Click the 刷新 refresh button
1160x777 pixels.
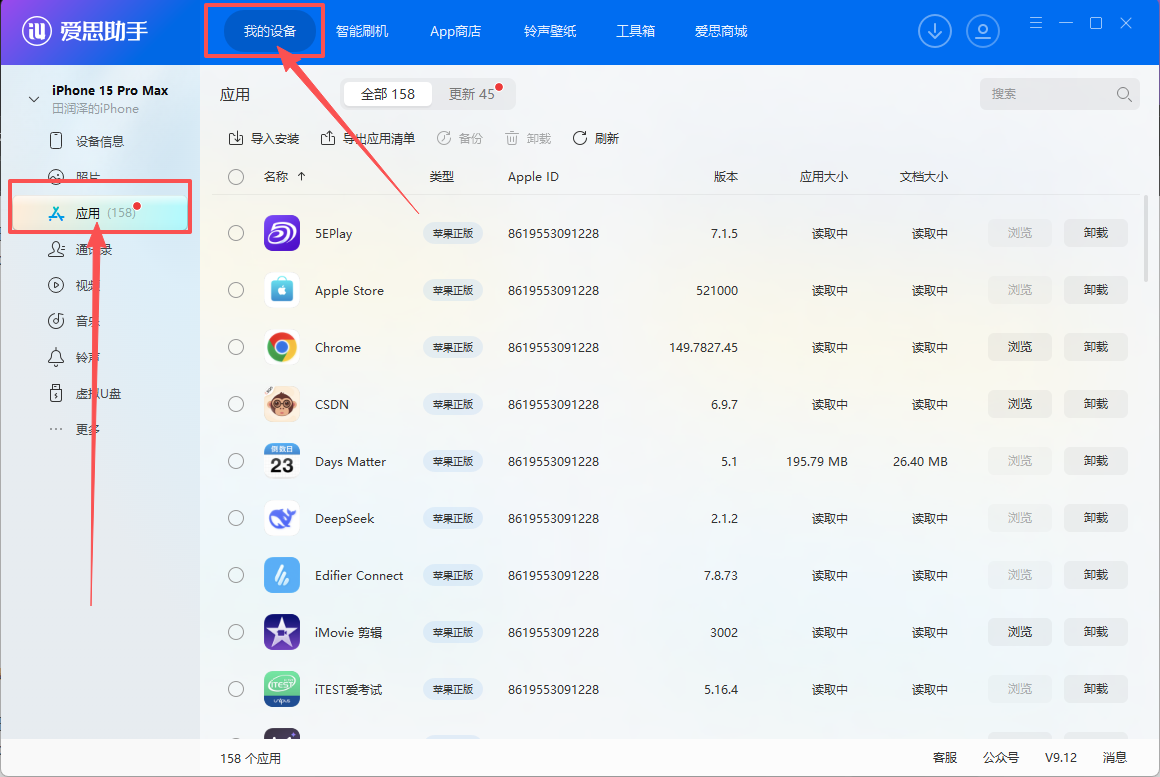(596, 138)
